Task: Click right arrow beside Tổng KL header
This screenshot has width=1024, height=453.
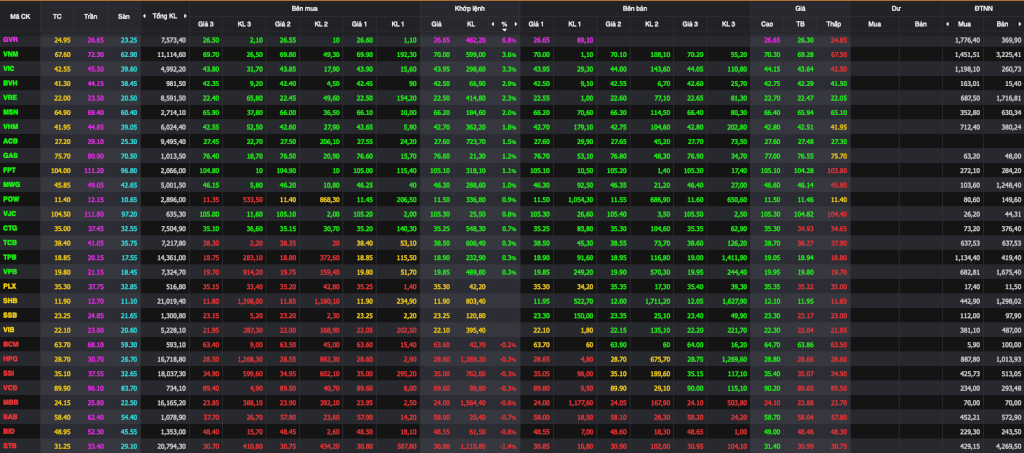Action: tap(183, 16)
